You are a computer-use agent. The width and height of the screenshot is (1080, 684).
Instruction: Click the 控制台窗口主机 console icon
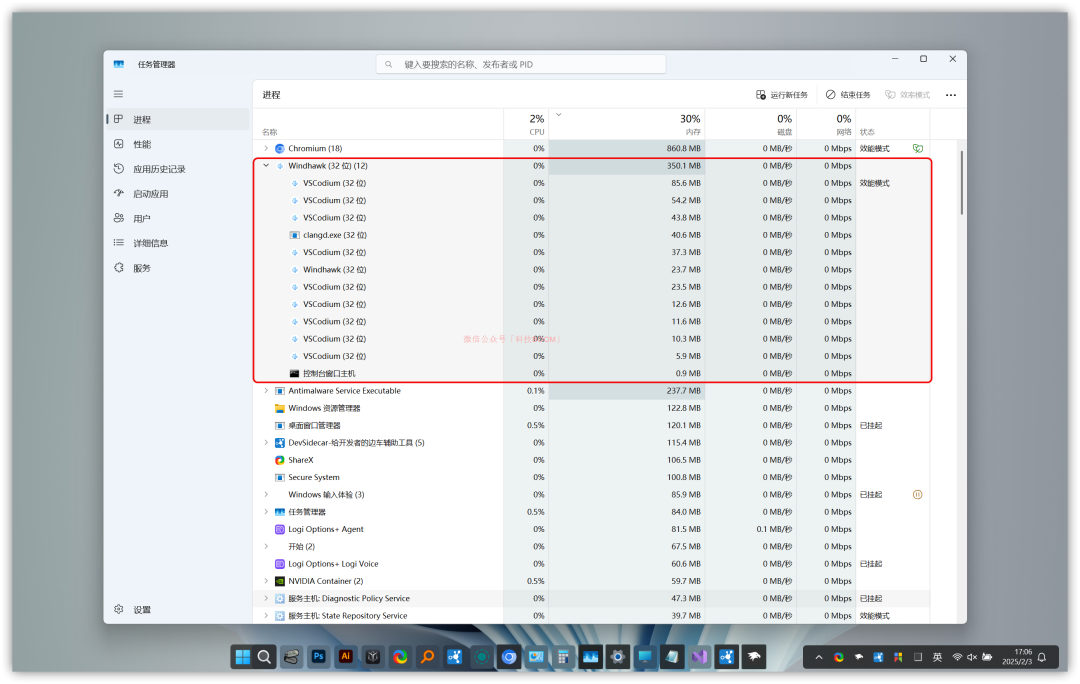coord(295,373)
